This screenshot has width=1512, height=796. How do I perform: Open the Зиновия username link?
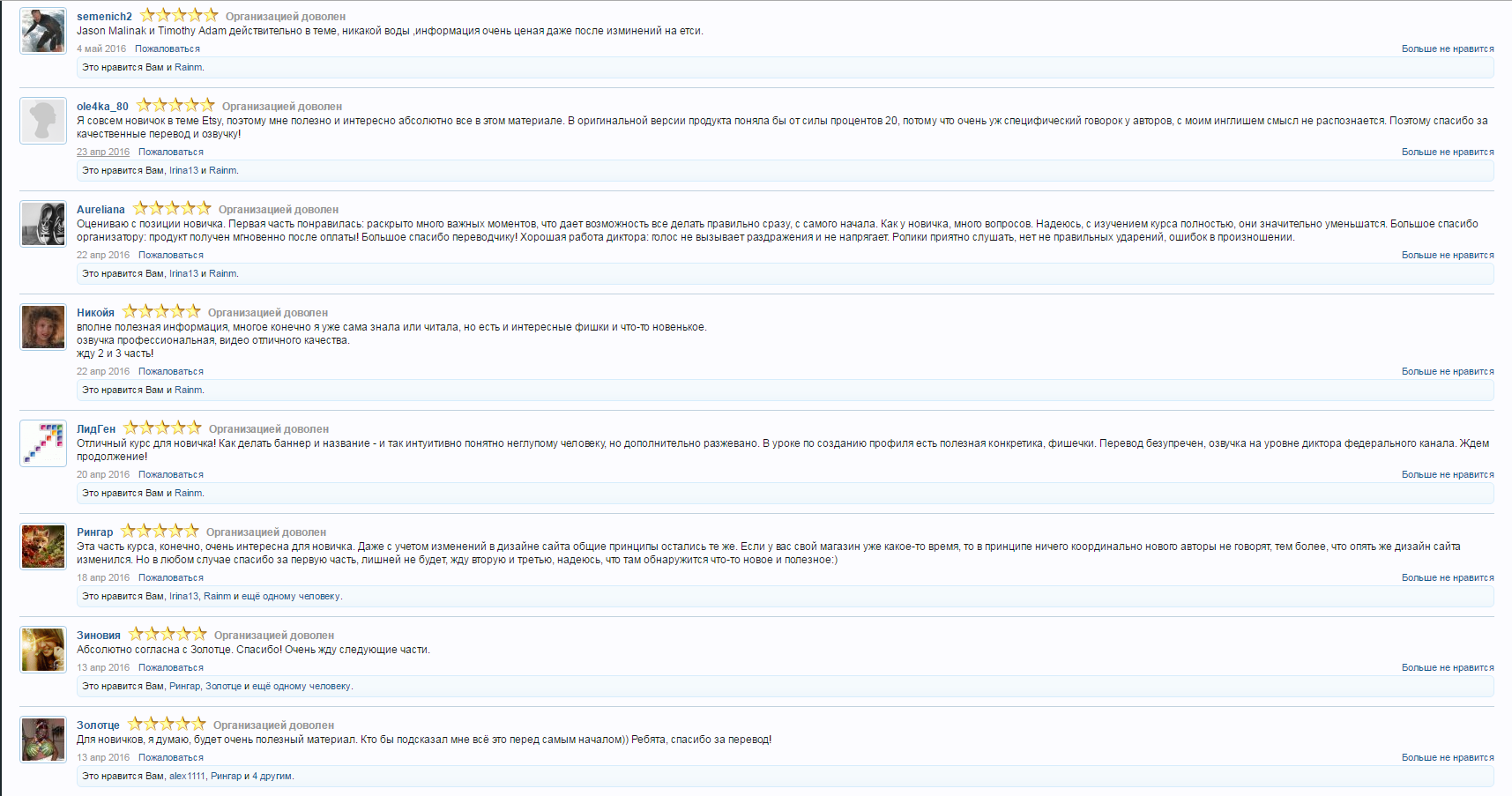[x=99, y=636]
